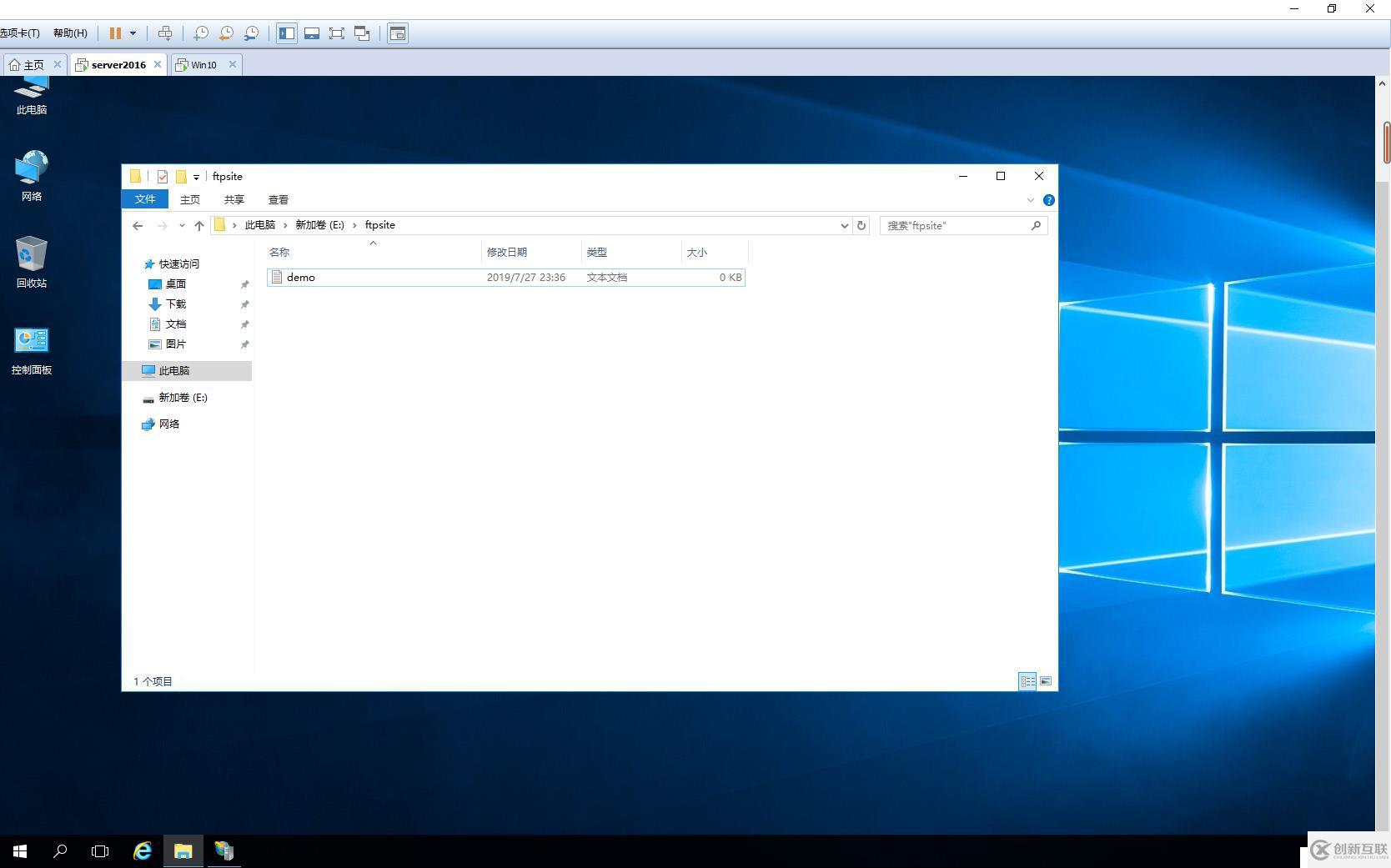The width and height of the screenshot is (1391, 868).
Task: Pause the virtual machine
Action: tap(115, 33)
